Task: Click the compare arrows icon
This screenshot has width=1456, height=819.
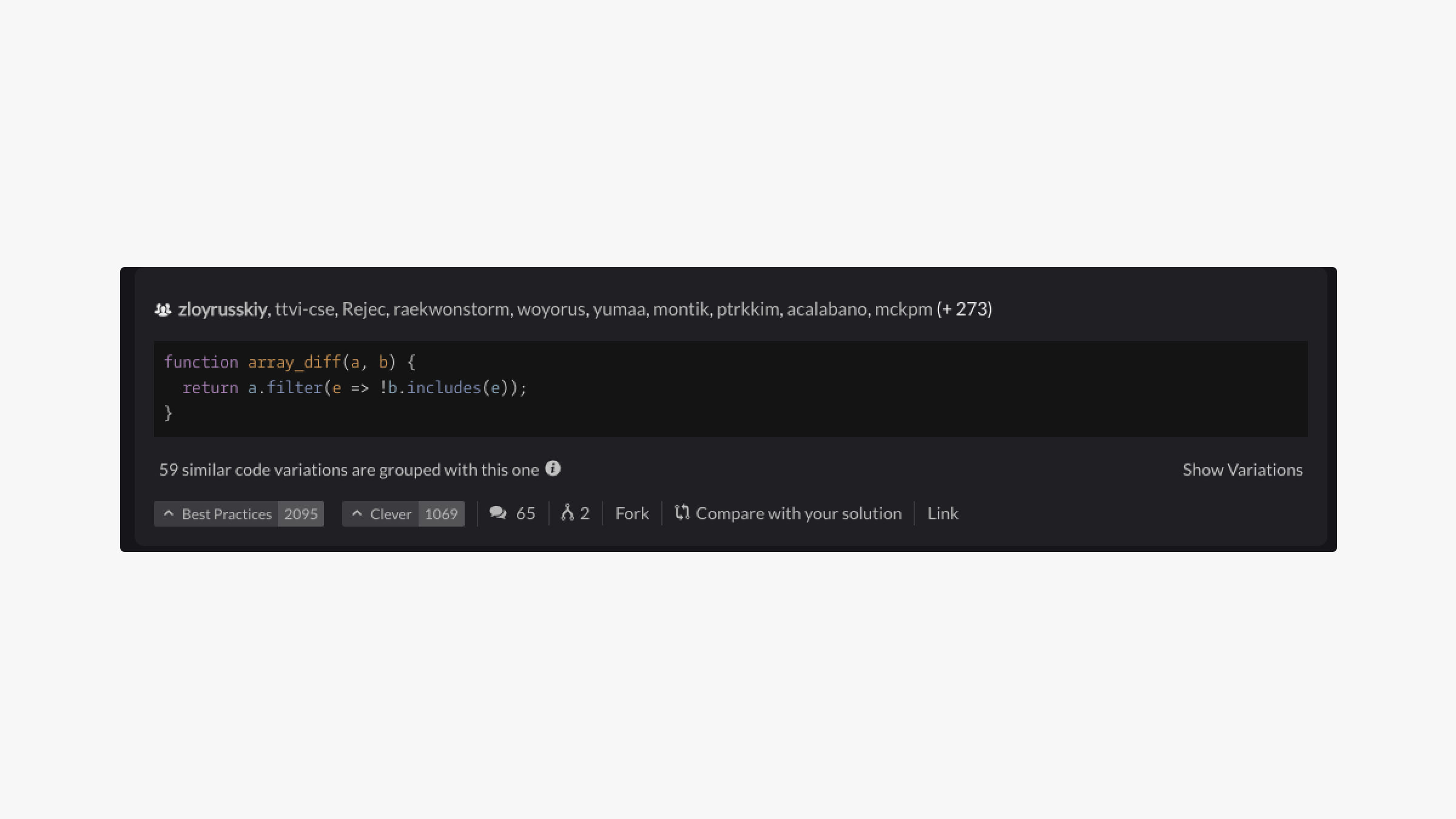Action: 682,513
